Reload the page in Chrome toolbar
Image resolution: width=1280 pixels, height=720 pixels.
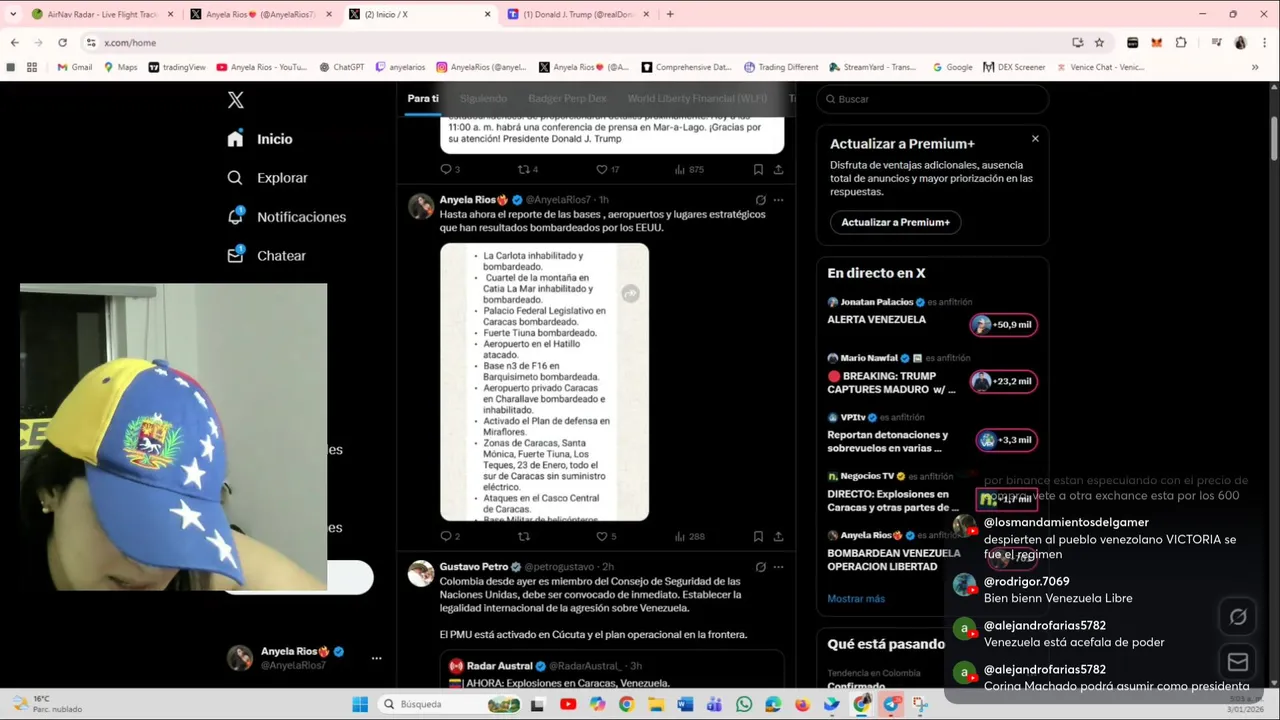pyautogui.click(x=62, y=43)
